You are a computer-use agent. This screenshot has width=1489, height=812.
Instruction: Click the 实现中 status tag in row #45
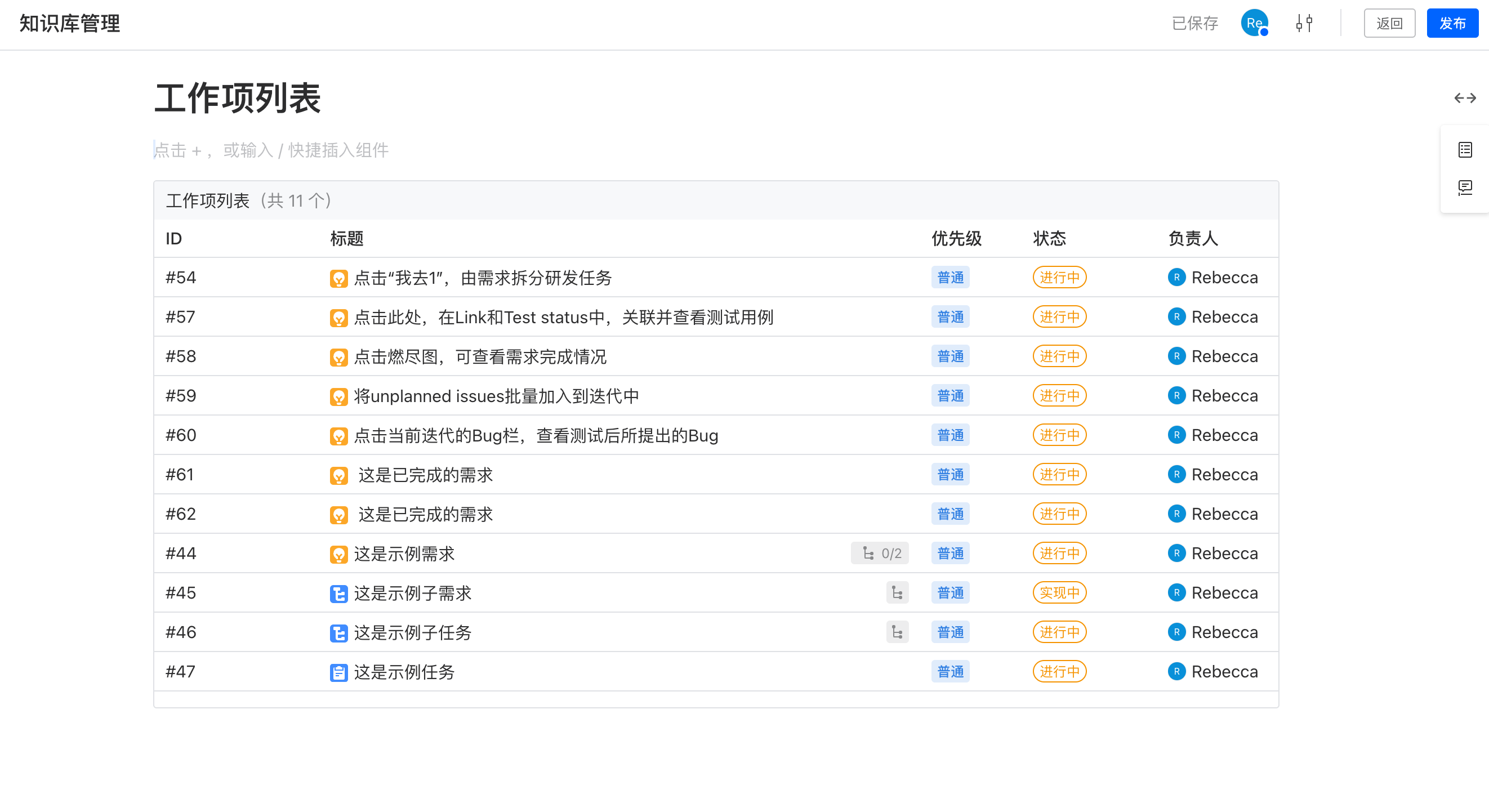[x=1059, y=592]
